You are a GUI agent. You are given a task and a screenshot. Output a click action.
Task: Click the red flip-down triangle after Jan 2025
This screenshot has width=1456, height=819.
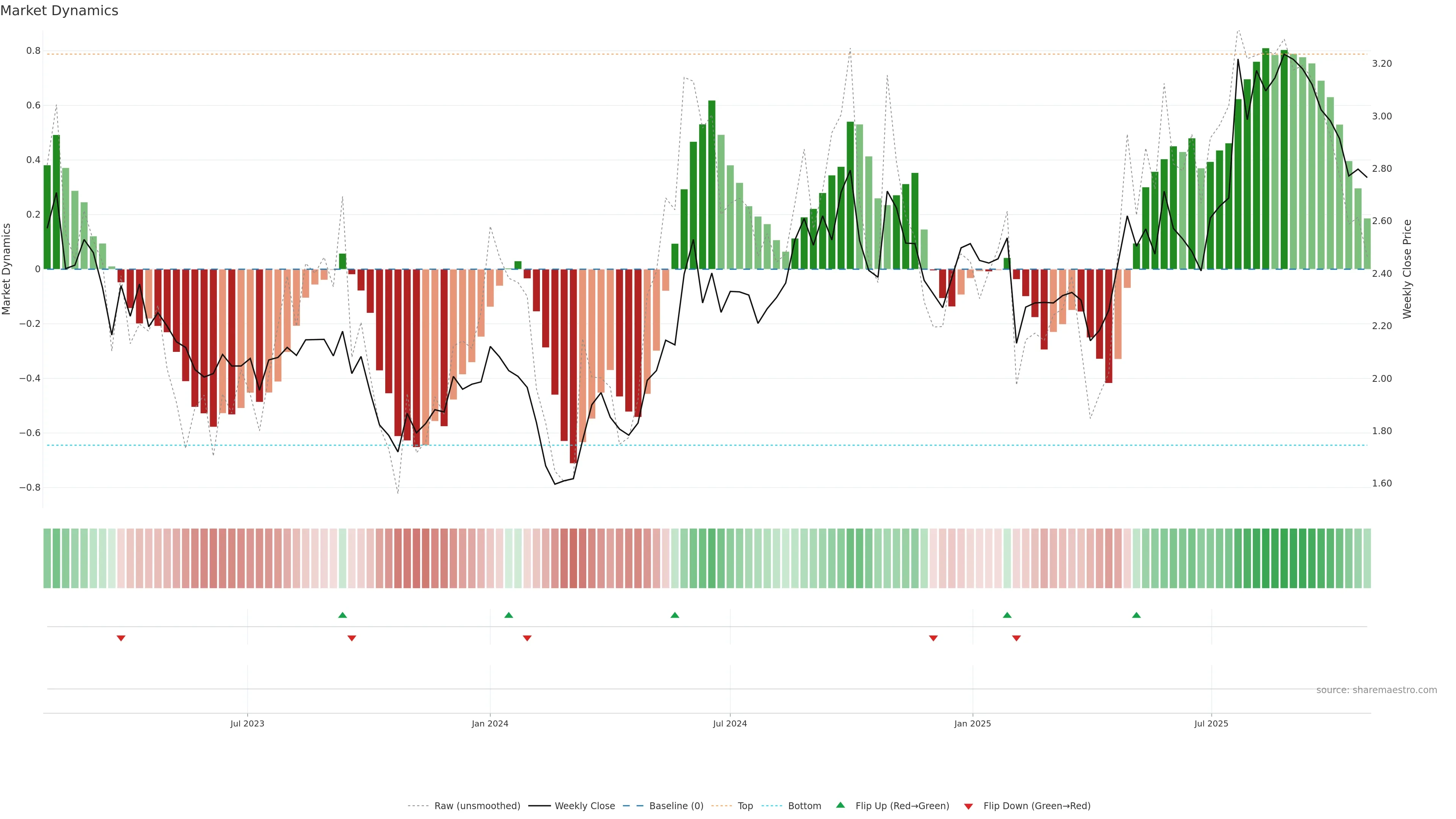(1016, 638)
